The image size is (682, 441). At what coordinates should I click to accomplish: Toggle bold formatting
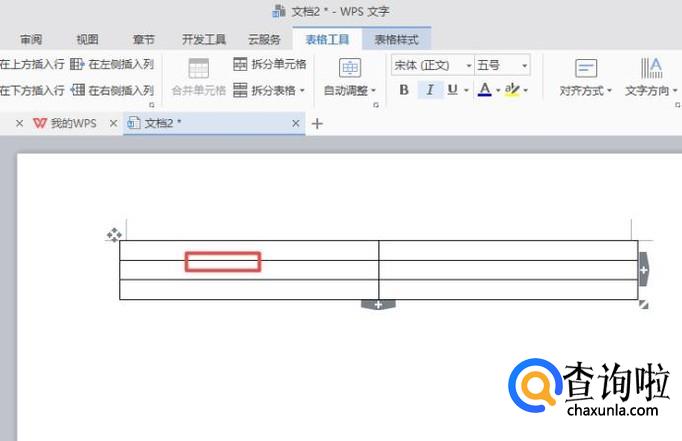coord(404,90)
